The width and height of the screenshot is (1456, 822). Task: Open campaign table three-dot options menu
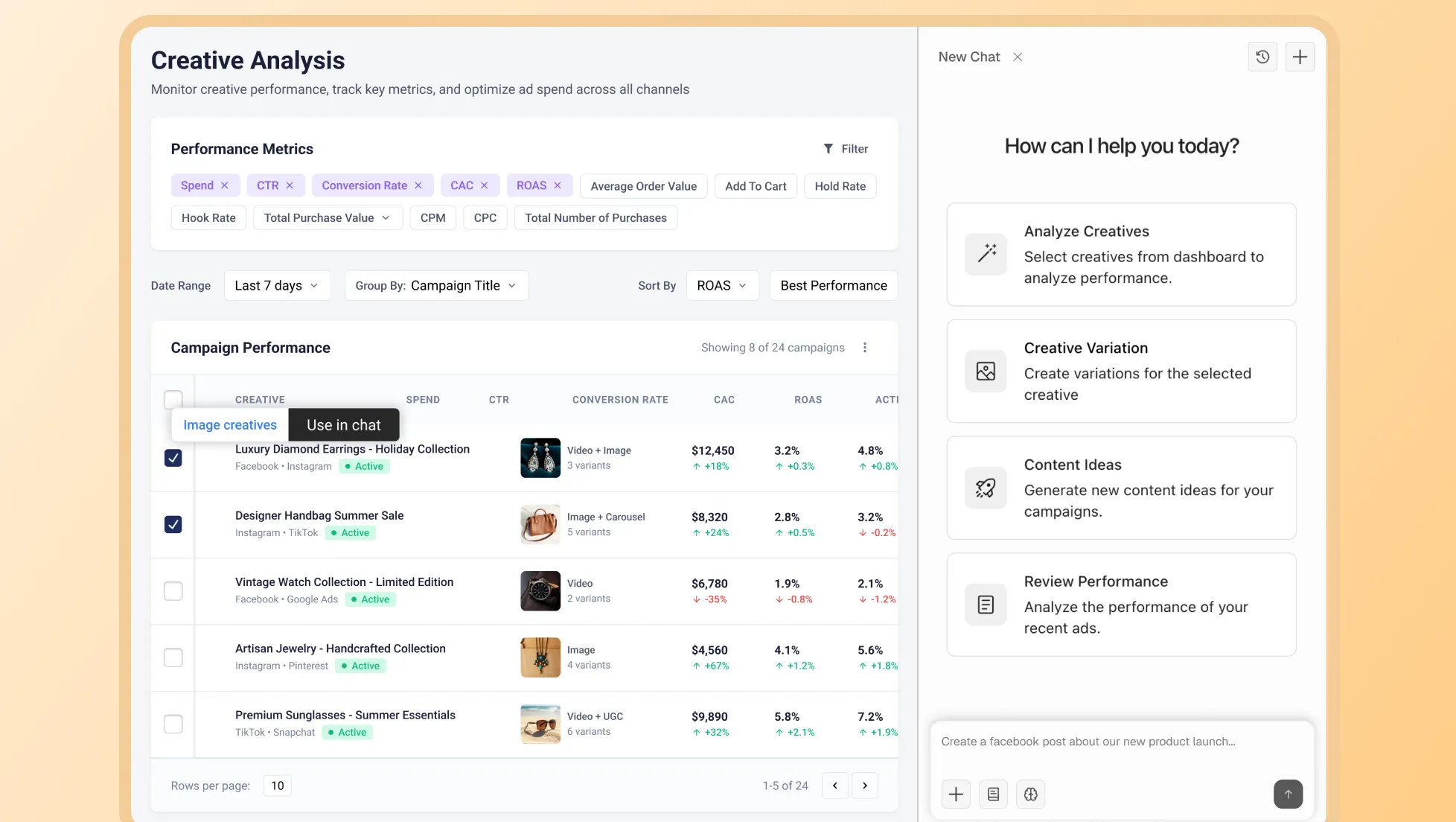[864, 348]
